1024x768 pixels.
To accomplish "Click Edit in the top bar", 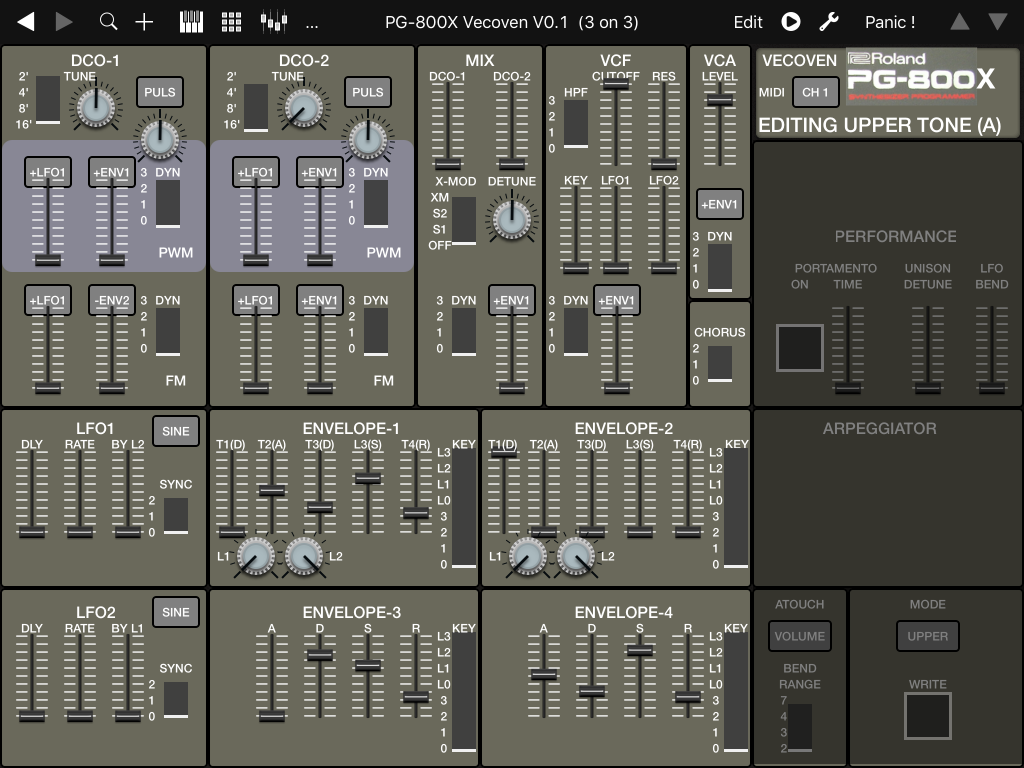I will pos(748,22).
